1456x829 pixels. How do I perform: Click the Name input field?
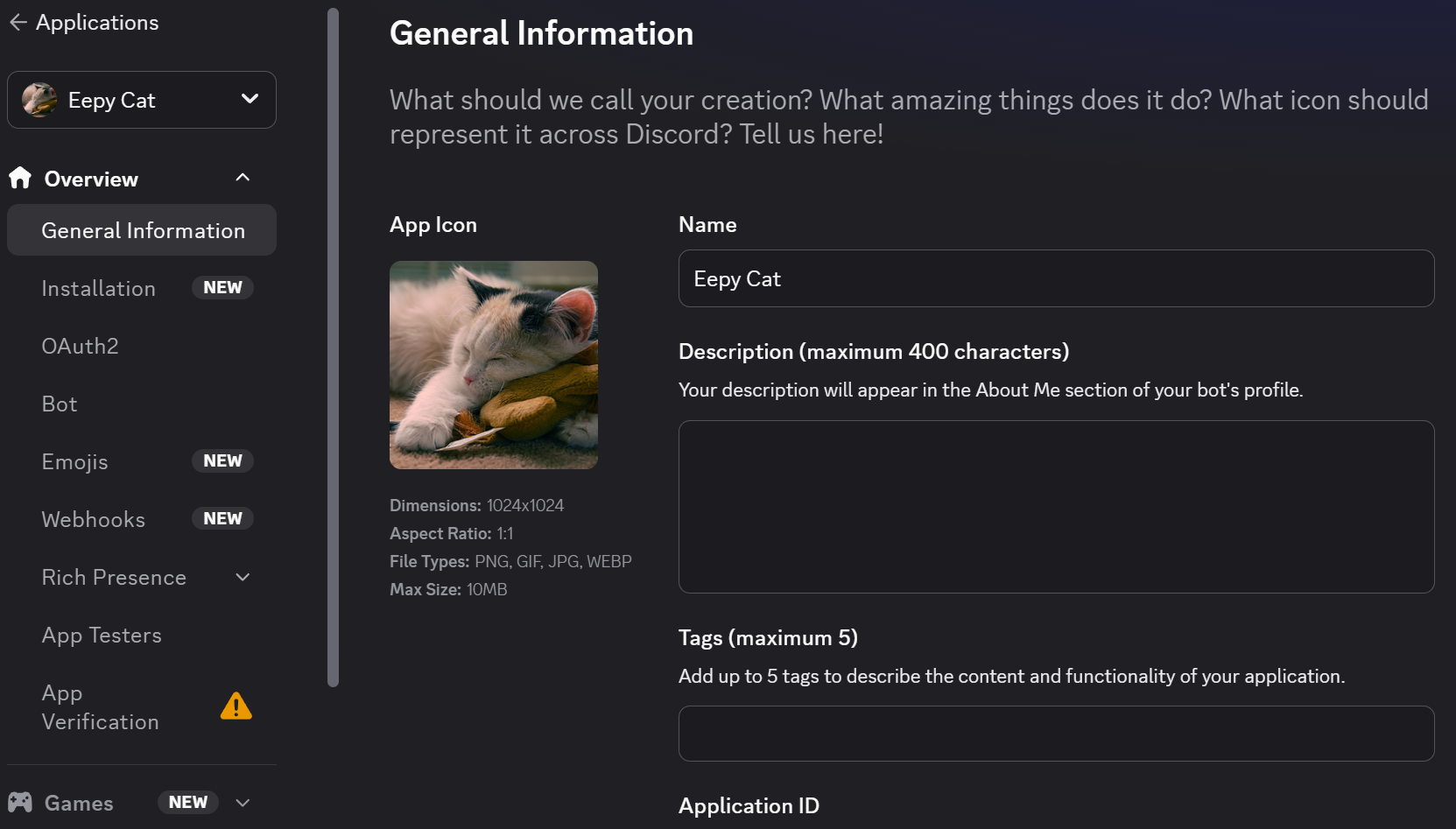pos(1056,278)
